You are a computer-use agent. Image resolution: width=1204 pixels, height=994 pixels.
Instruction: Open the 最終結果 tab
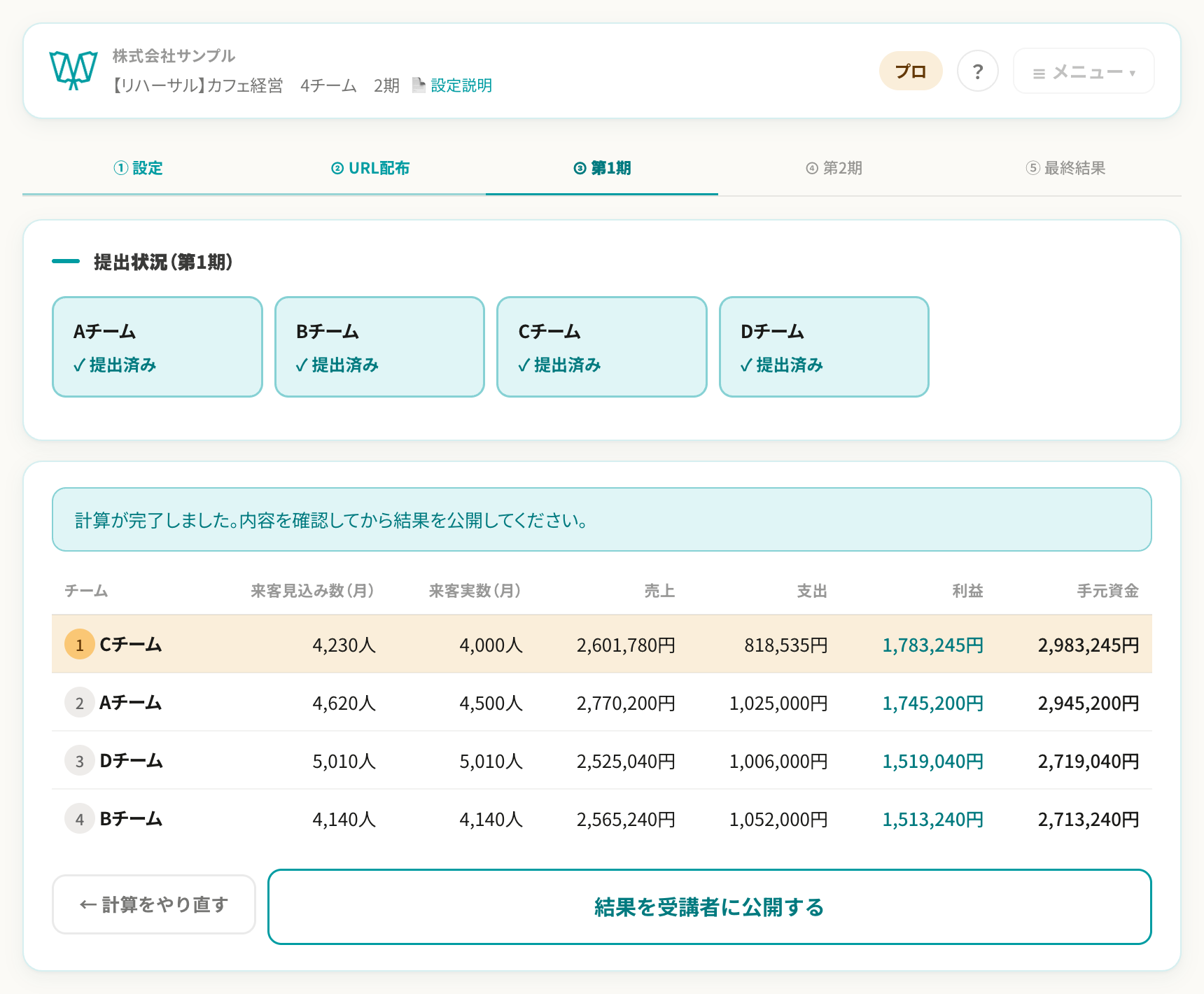pos(1065,168)
